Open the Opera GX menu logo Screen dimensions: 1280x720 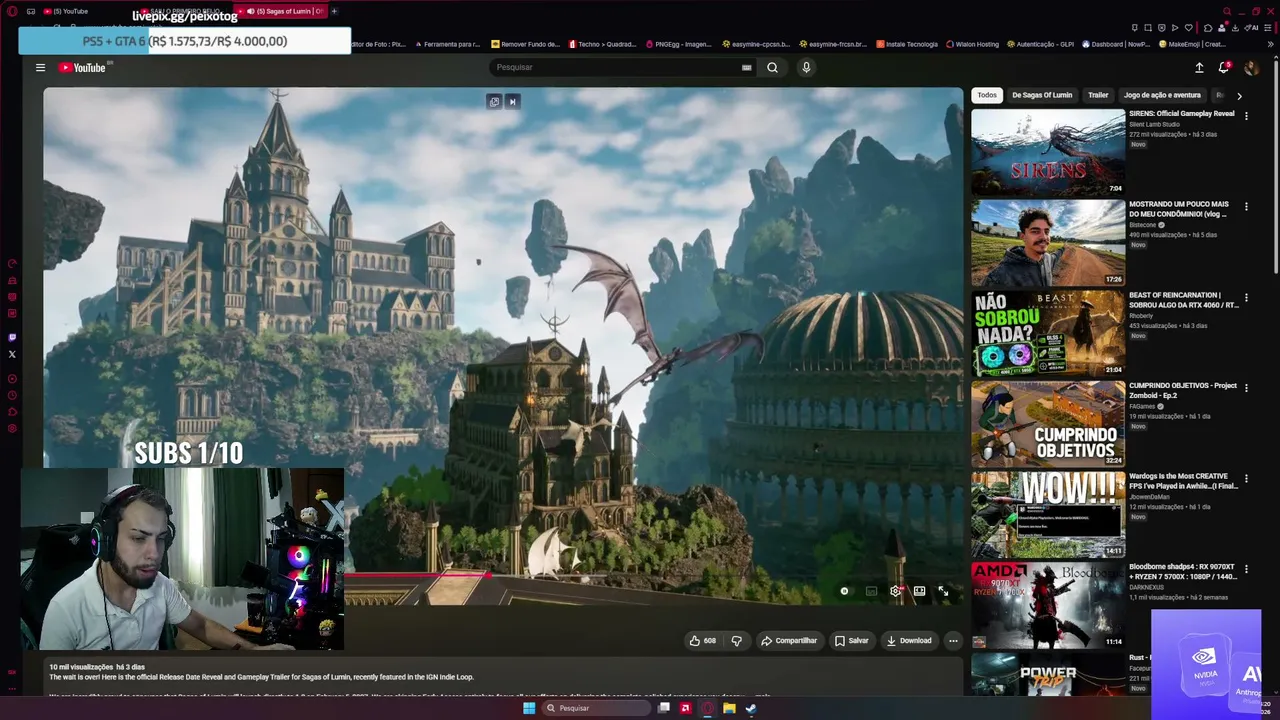[12, 11]
